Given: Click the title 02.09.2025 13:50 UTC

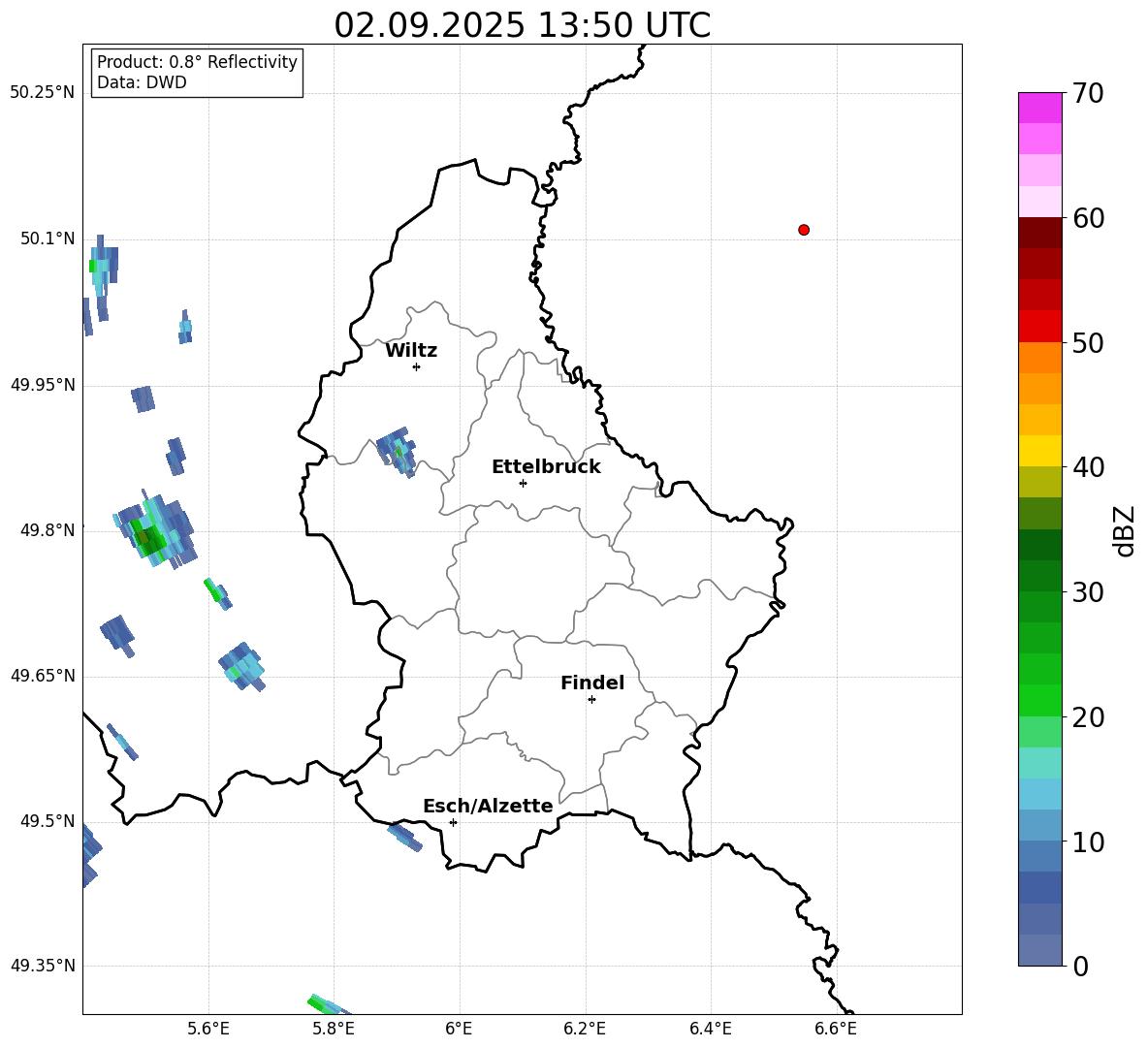Looking at the screenshot, I should pos(522,25).
